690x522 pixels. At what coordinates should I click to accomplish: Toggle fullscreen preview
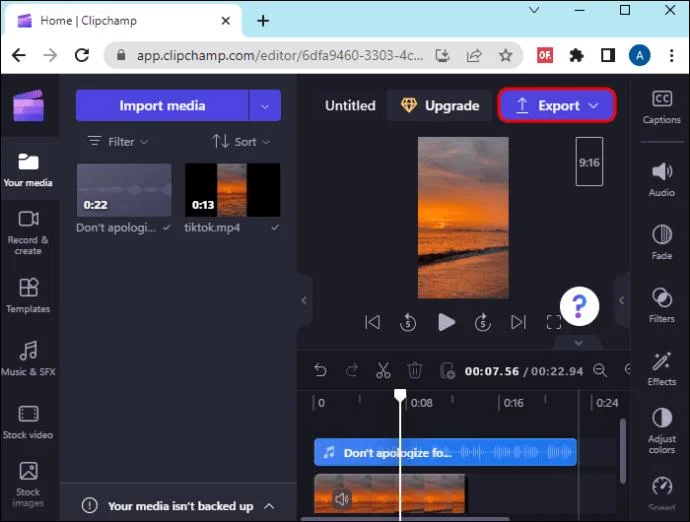click(x=553, y=322)
